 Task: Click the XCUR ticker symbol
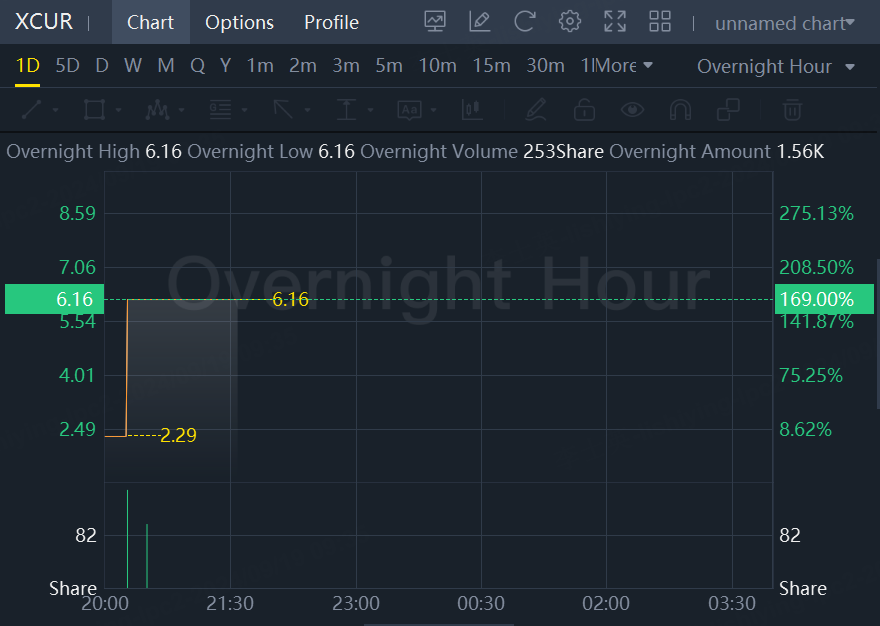tap(44, 22)
